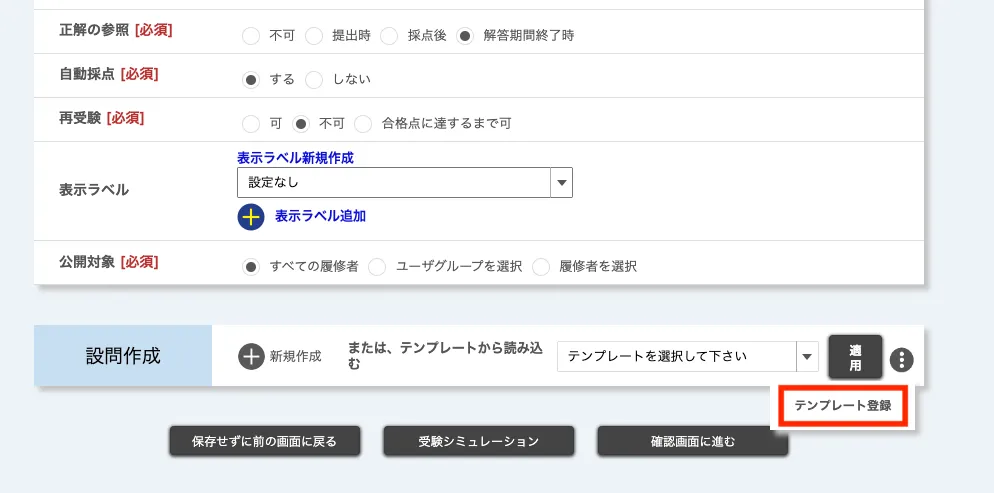
Task: Open the 表示ラベル新規作成 link
Action: point(295,158)
